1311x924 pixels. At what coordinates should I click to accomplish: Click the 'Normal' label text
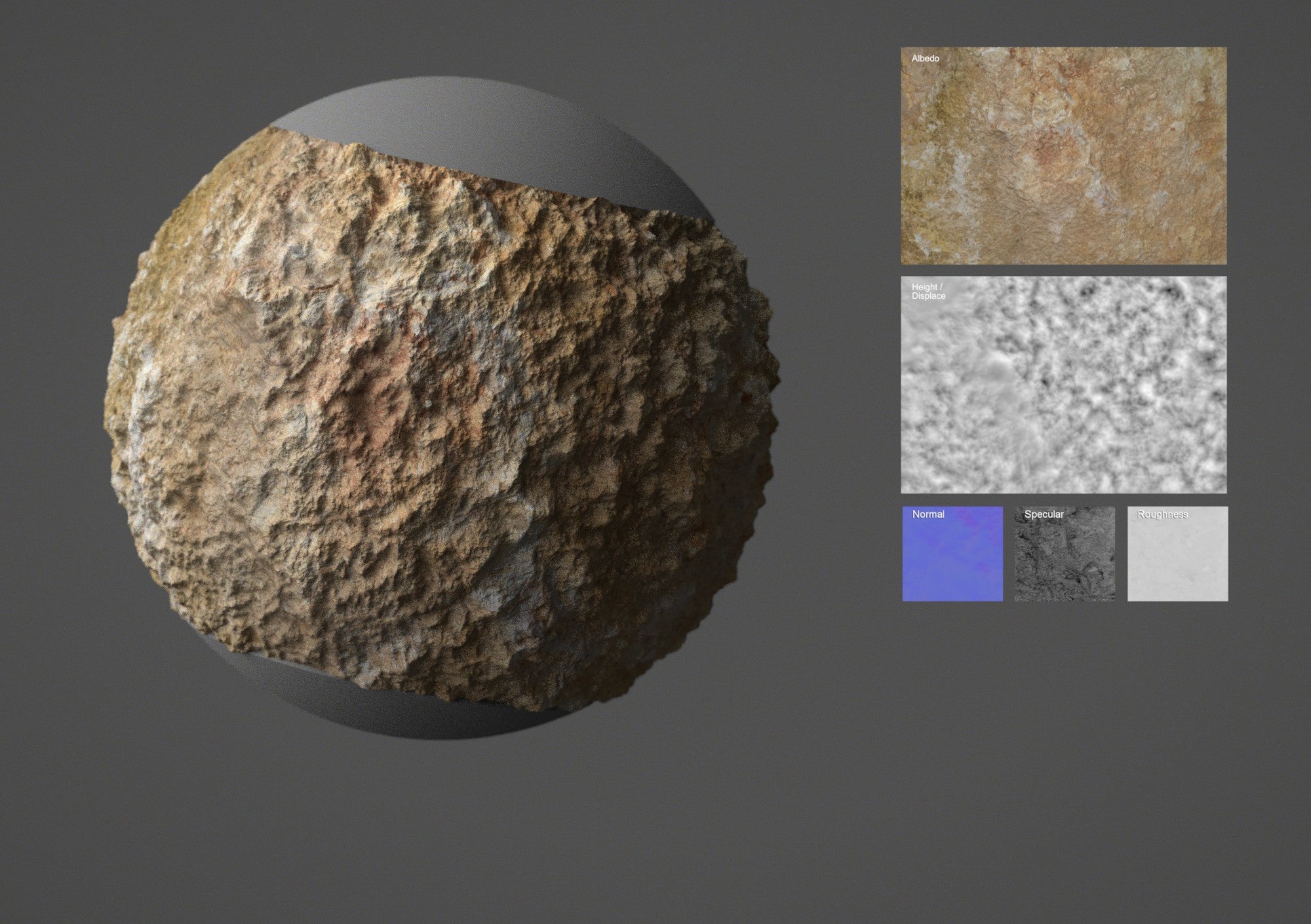click(928, 514)
